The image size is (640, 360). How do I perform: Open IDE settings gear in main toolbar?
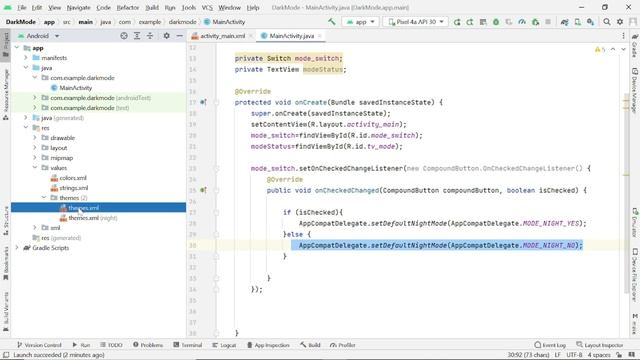[x=620, y=22]
